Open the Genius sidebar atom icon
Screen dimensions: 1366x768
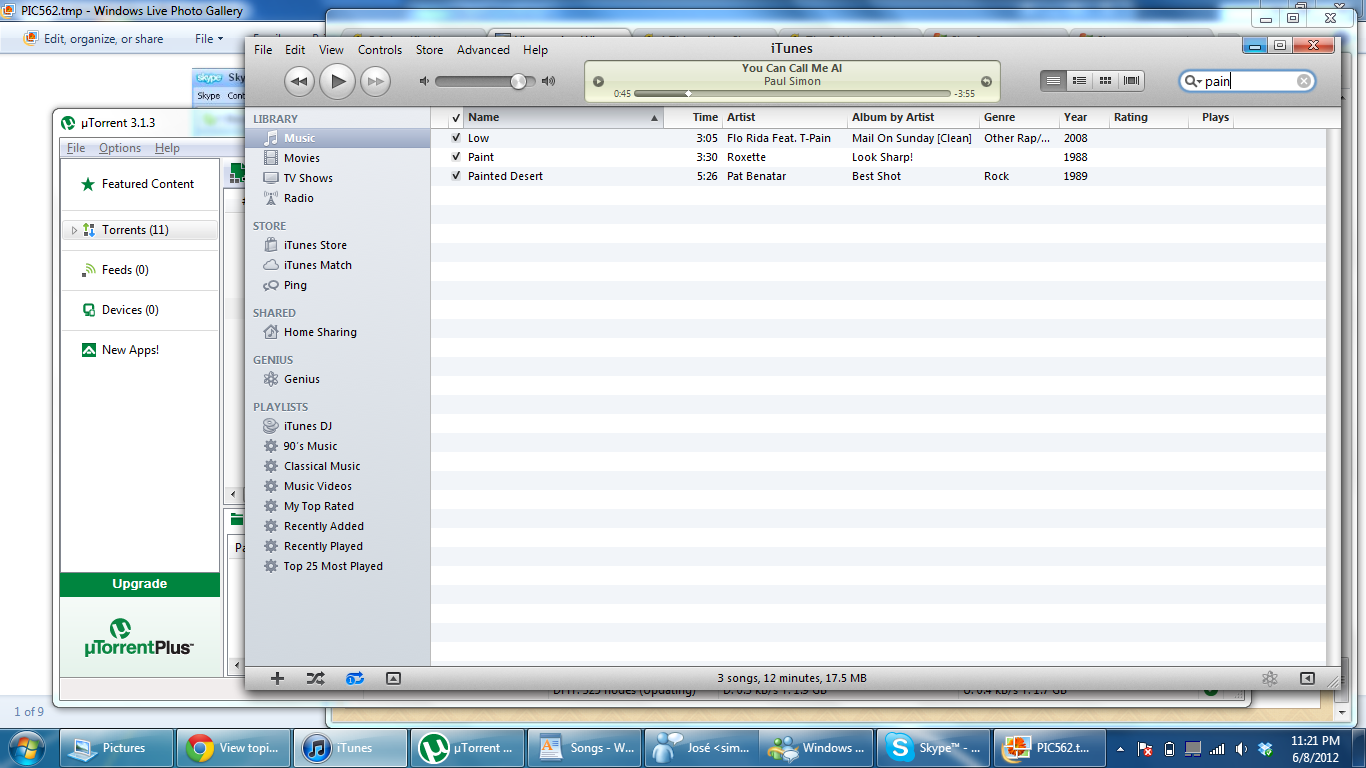(1269, 678)
